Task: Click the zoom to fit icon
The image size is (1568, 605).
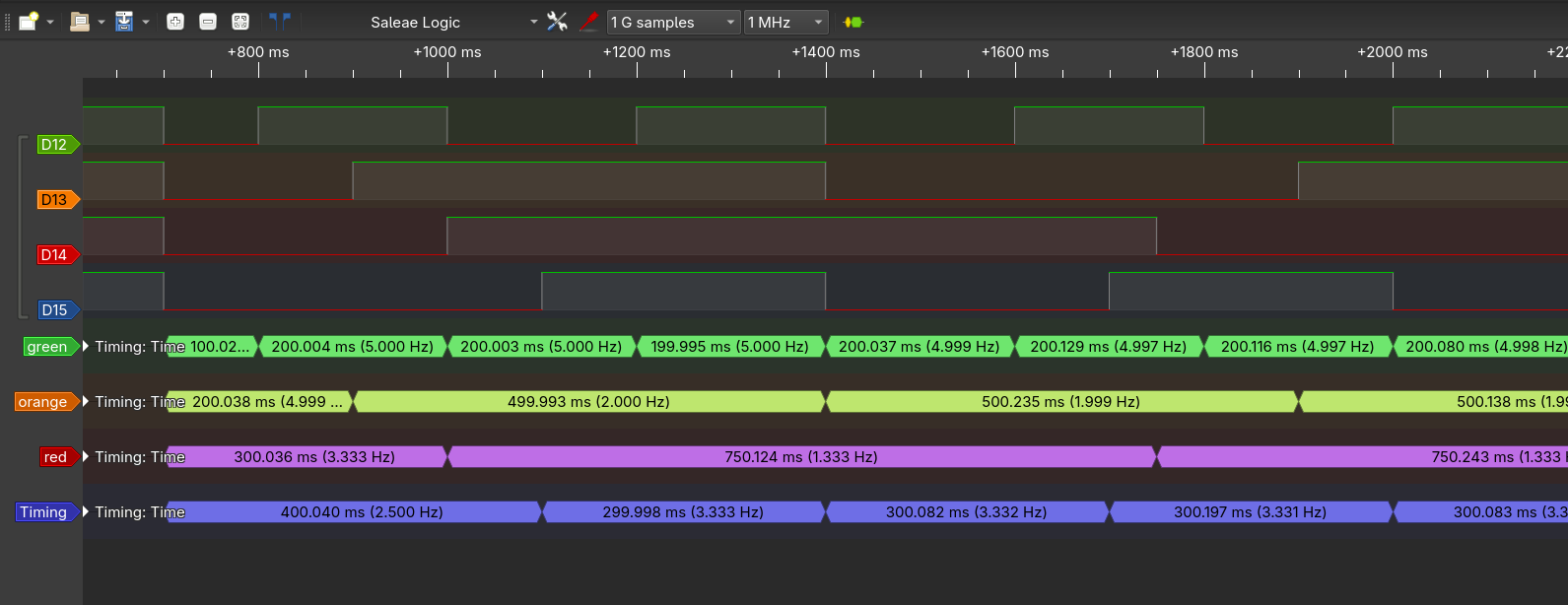Action: tap(240, 22)
